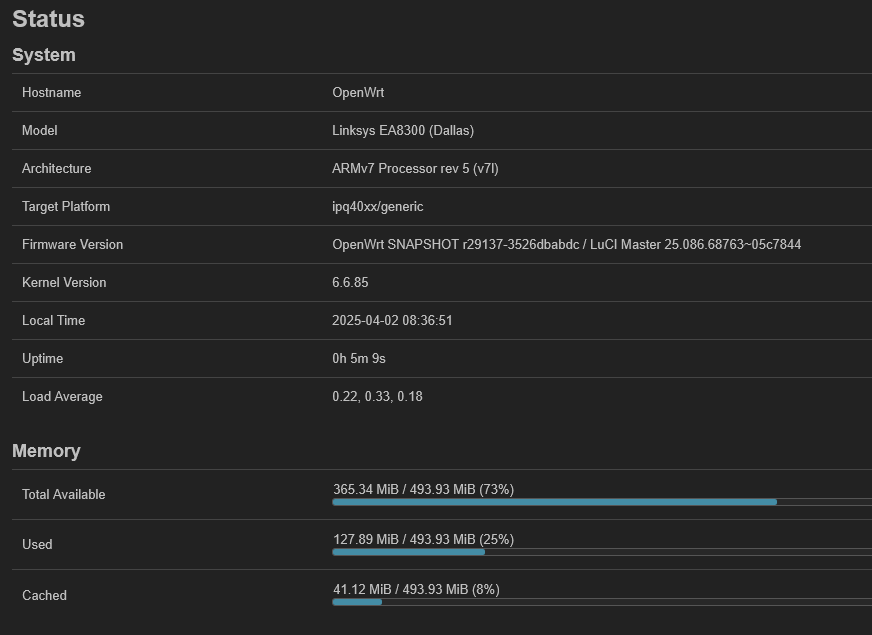
Task: Select the kernel version 6.6.85
Action: (350, 282)
